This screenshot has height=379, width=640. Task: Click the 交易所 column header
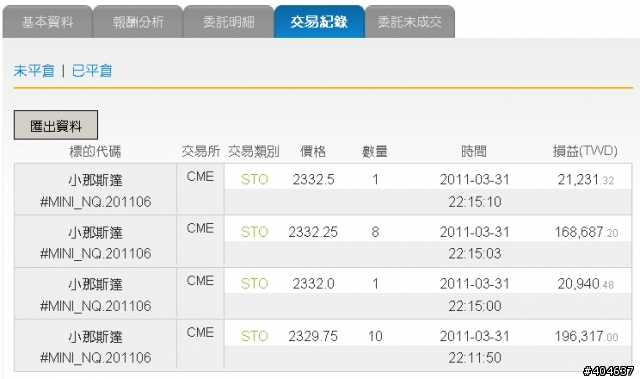click(200, 152)
